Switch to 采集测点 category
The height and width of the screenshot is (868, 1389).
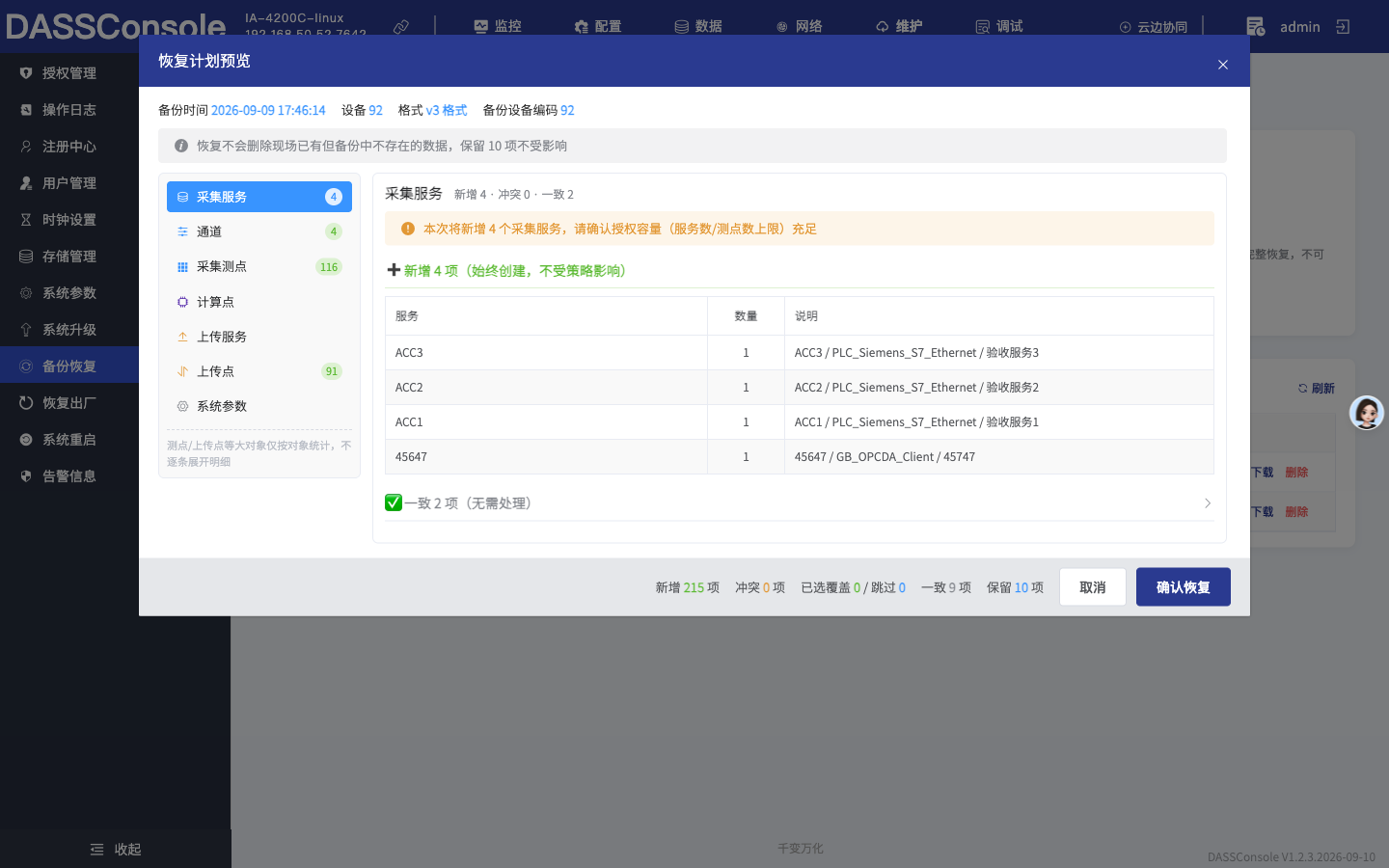point(259,266)
